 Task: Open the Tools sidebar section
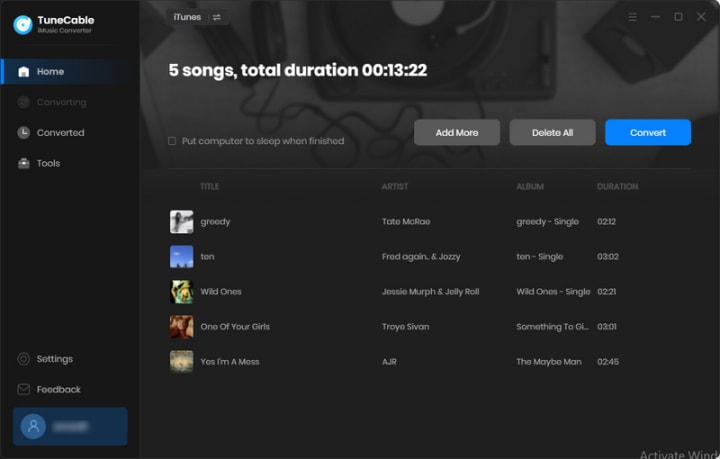click(48, 163)
